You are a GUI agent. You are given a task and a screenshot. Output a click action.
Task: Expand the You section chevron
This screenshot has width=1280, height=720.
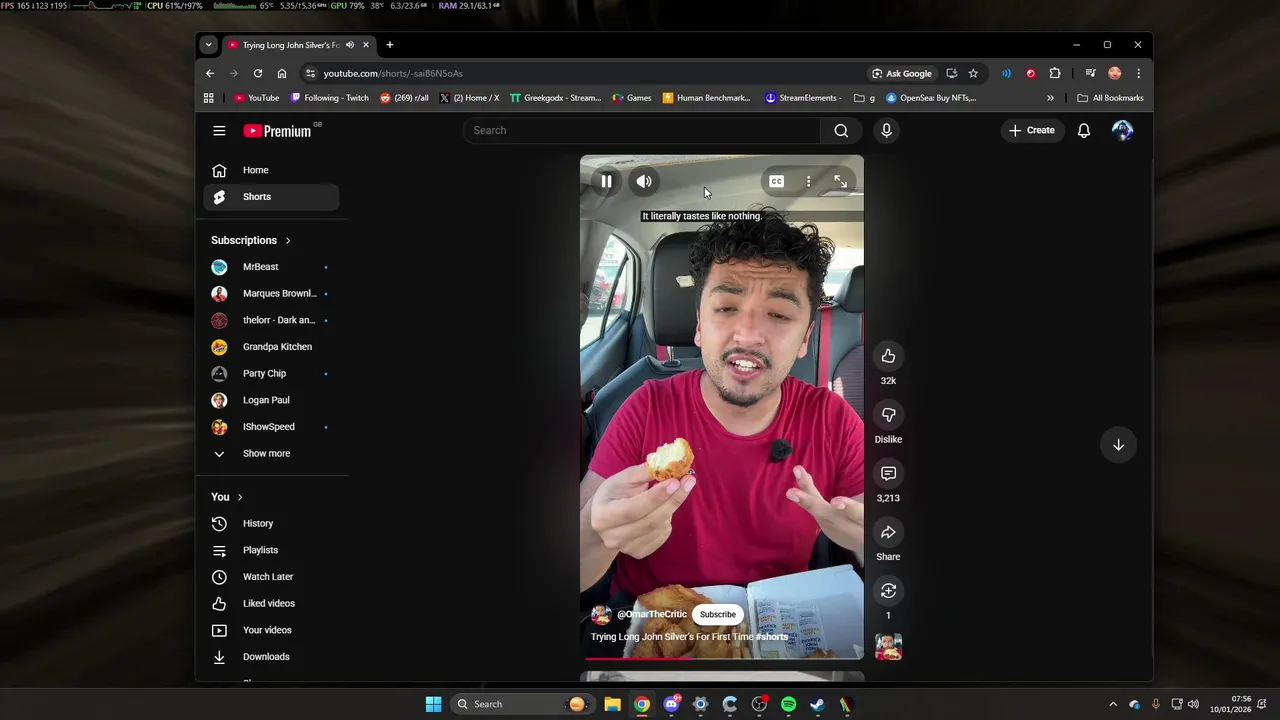240,497
